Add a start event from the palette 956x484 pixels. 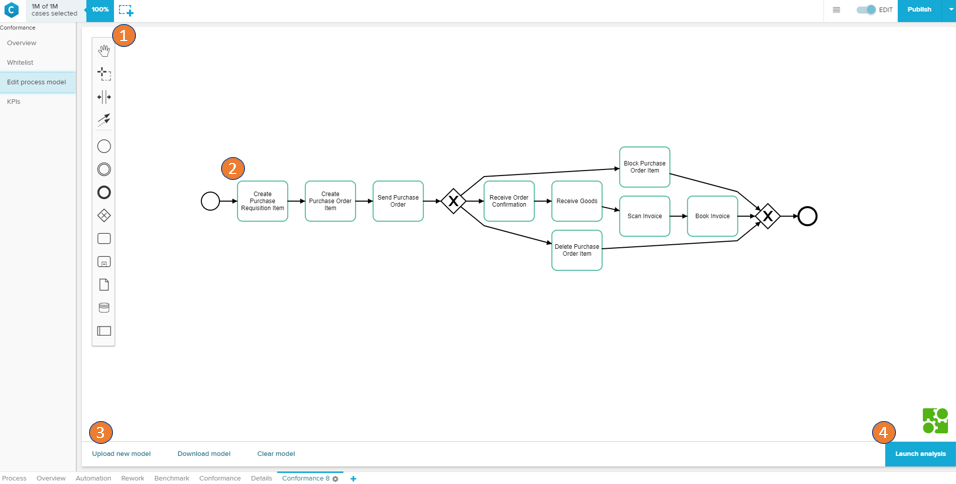click(x=104, y=146)
